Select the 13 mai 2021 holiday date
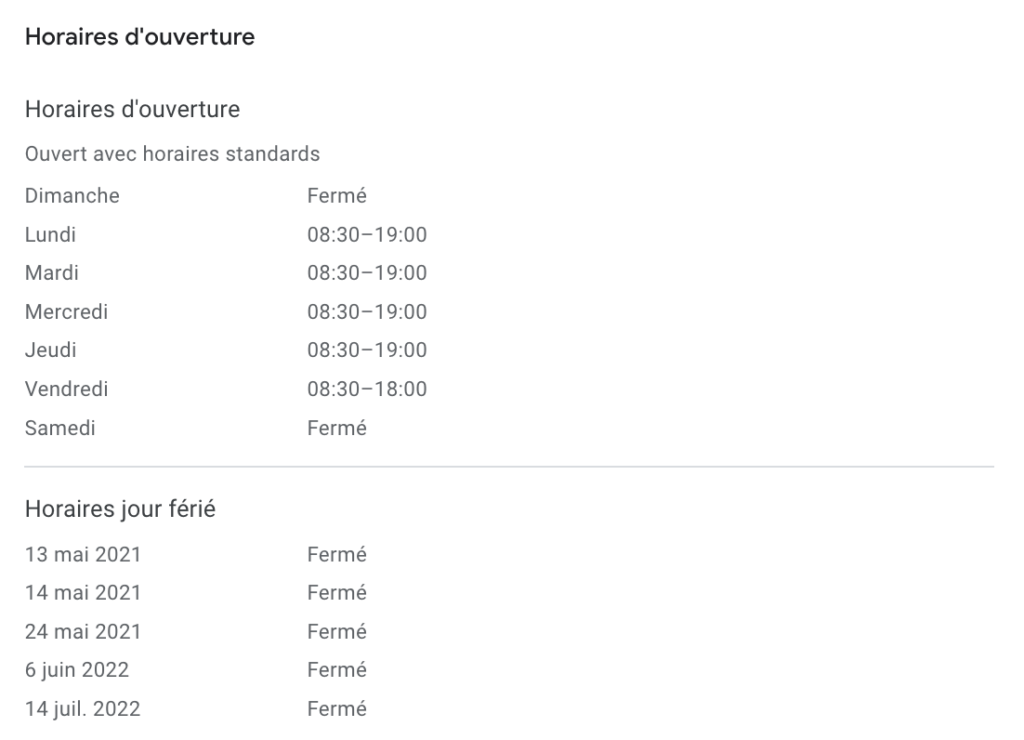 coord(83,554)
